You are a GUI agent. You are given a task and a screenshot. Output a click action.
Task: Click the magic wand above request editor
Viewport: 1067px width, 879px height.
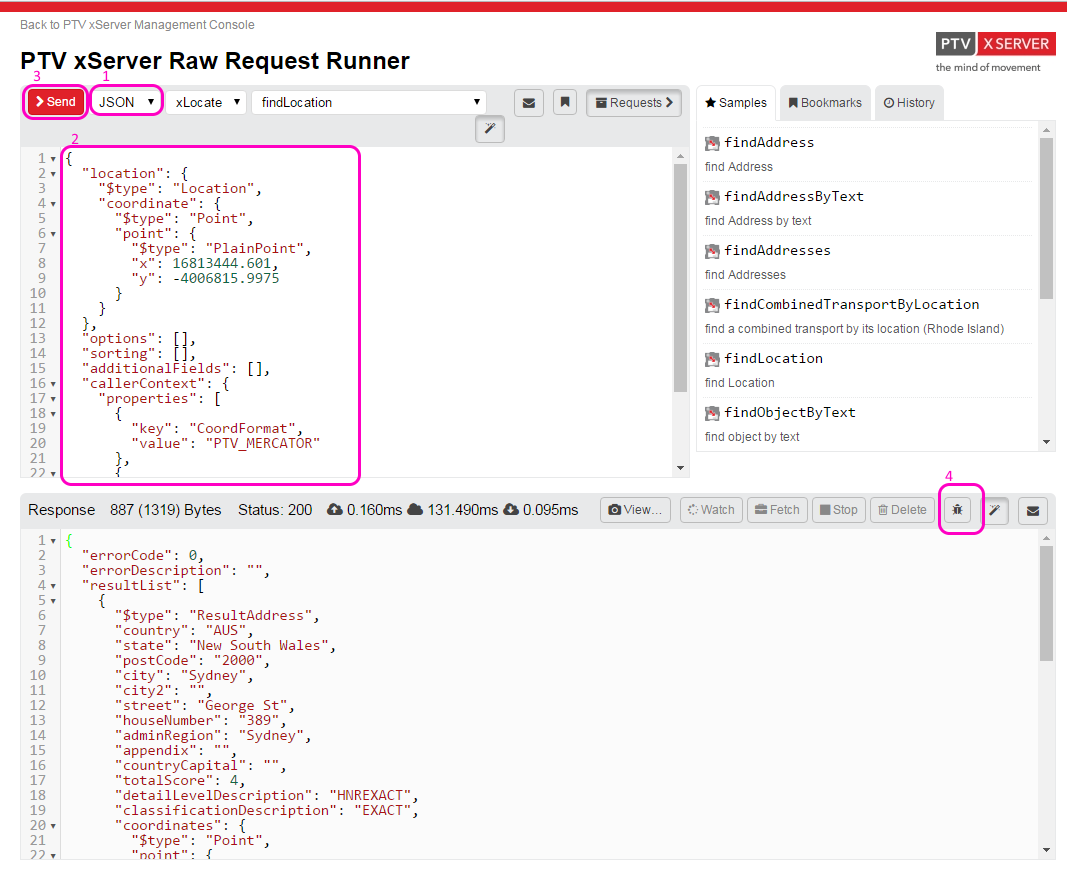tap(490, 129)
